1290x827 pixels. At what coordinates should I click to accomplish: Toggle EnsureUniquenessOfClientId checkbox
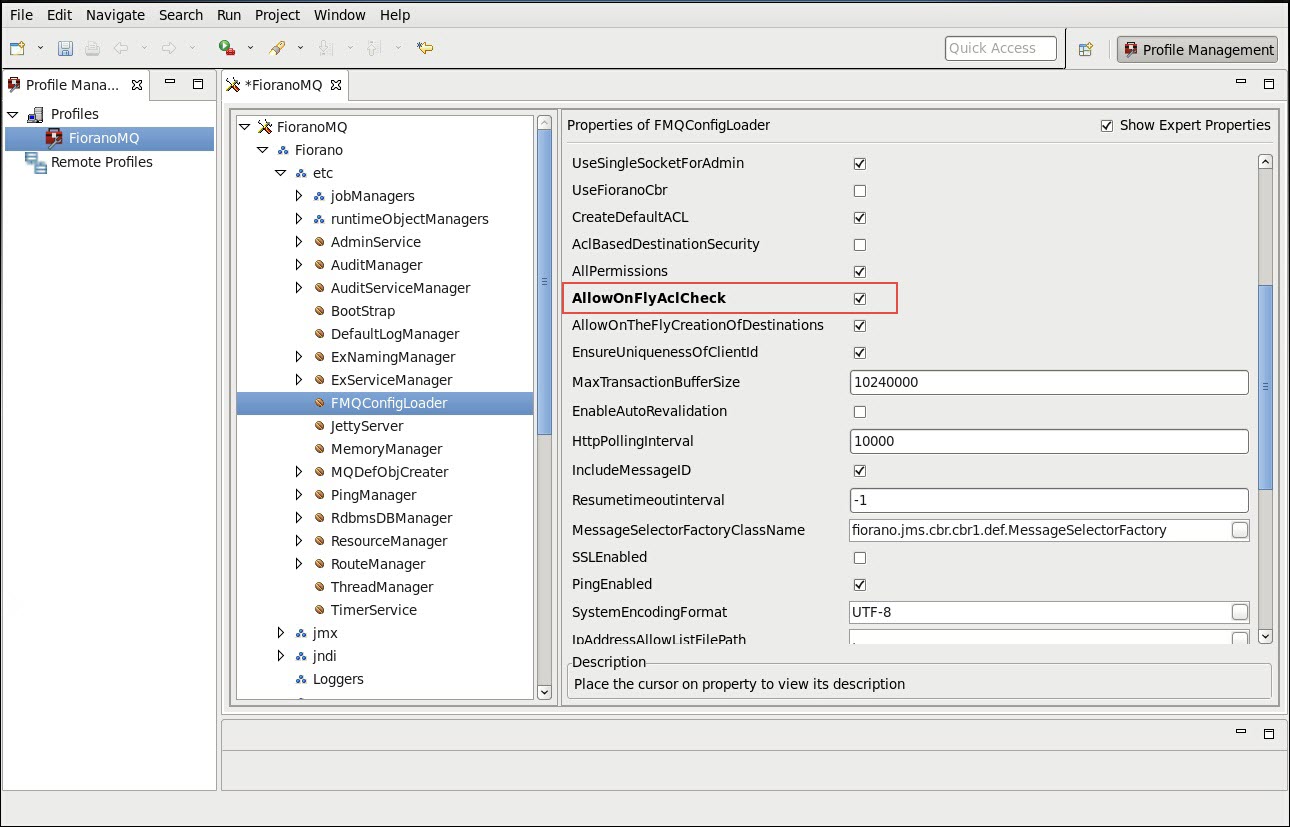click(x=860, y=353)
